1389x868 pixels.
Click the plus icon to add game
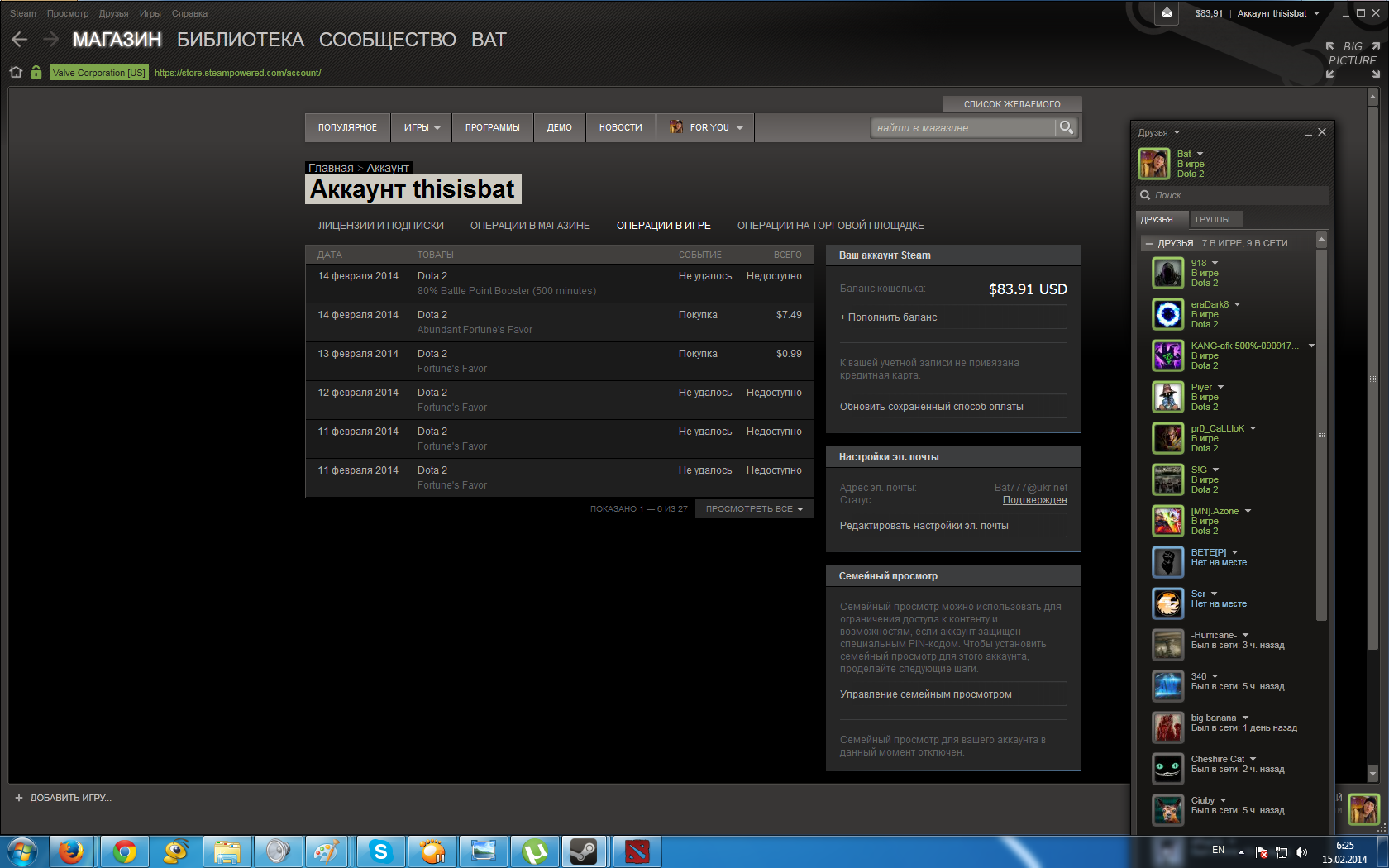(x=18, y=798)
